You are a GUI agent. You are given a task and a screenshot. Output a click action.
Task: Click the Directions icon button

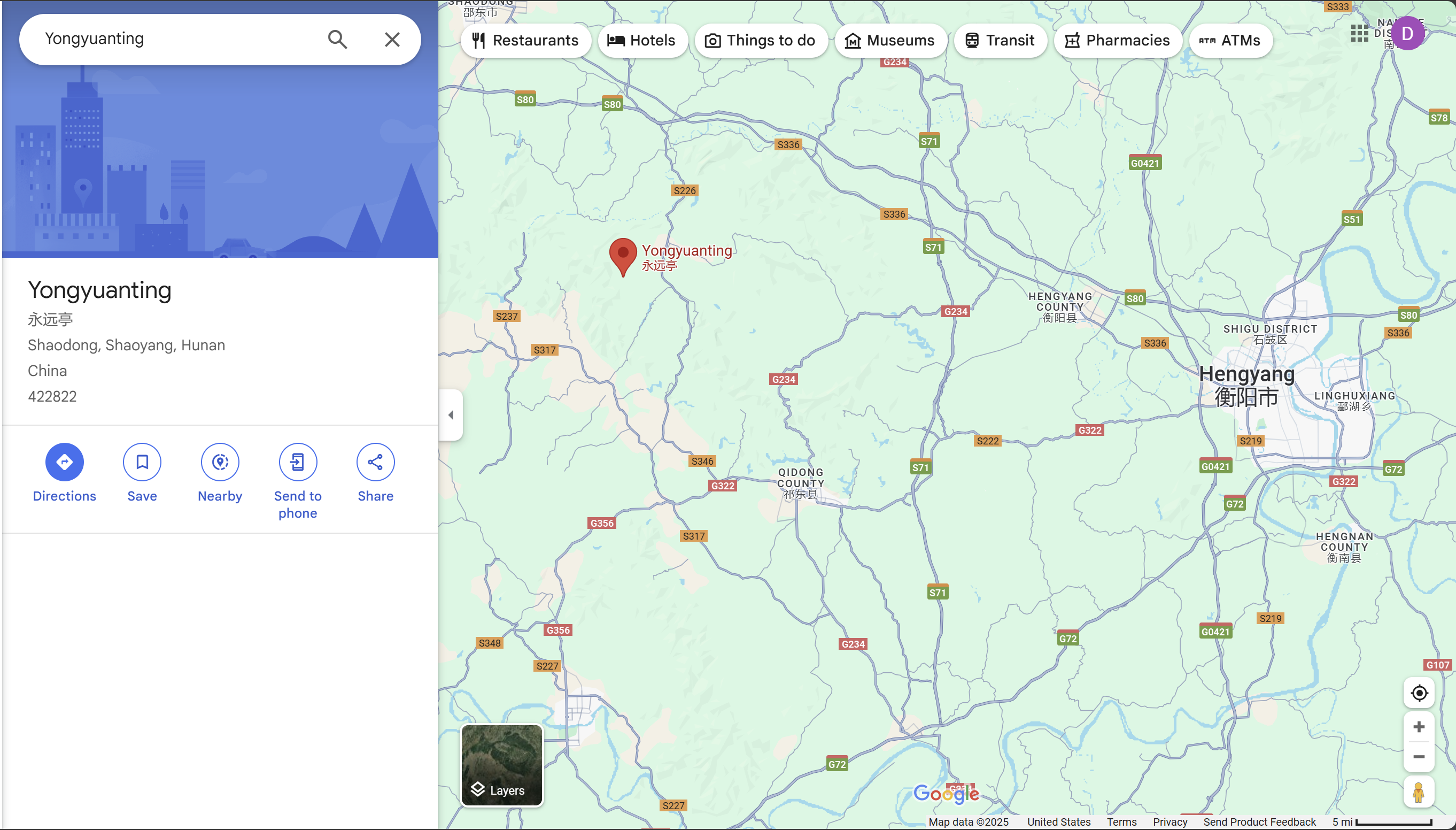[64, 462]
